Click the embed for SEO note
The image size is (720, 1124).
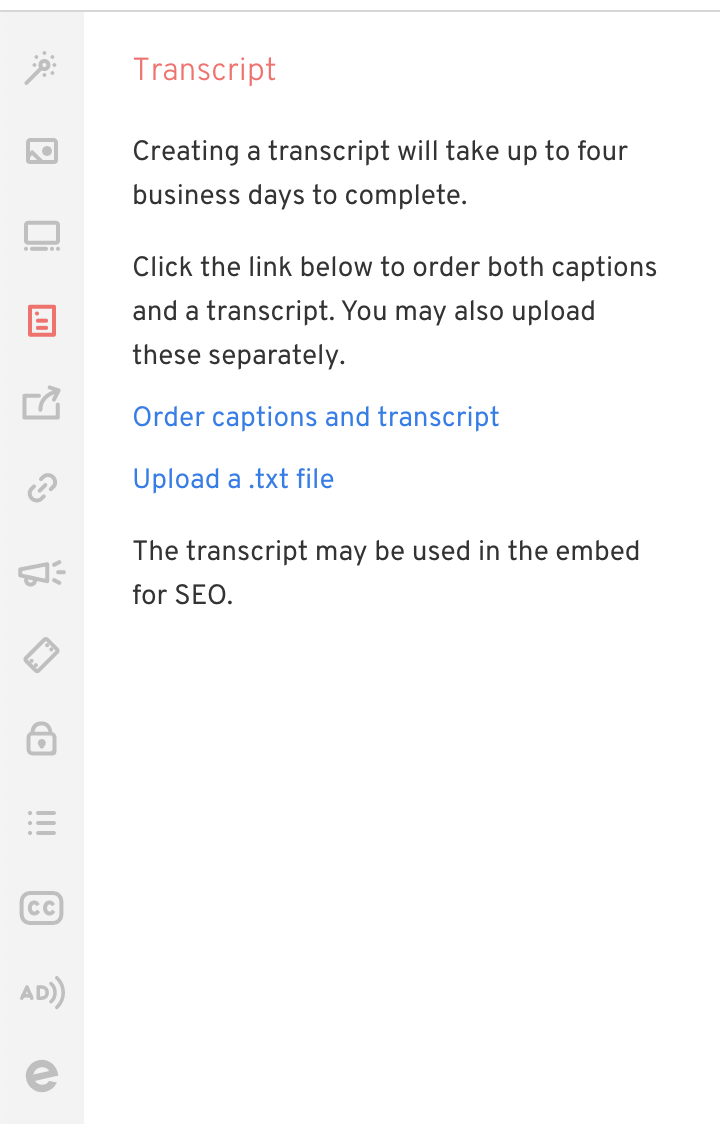point(386,573)
